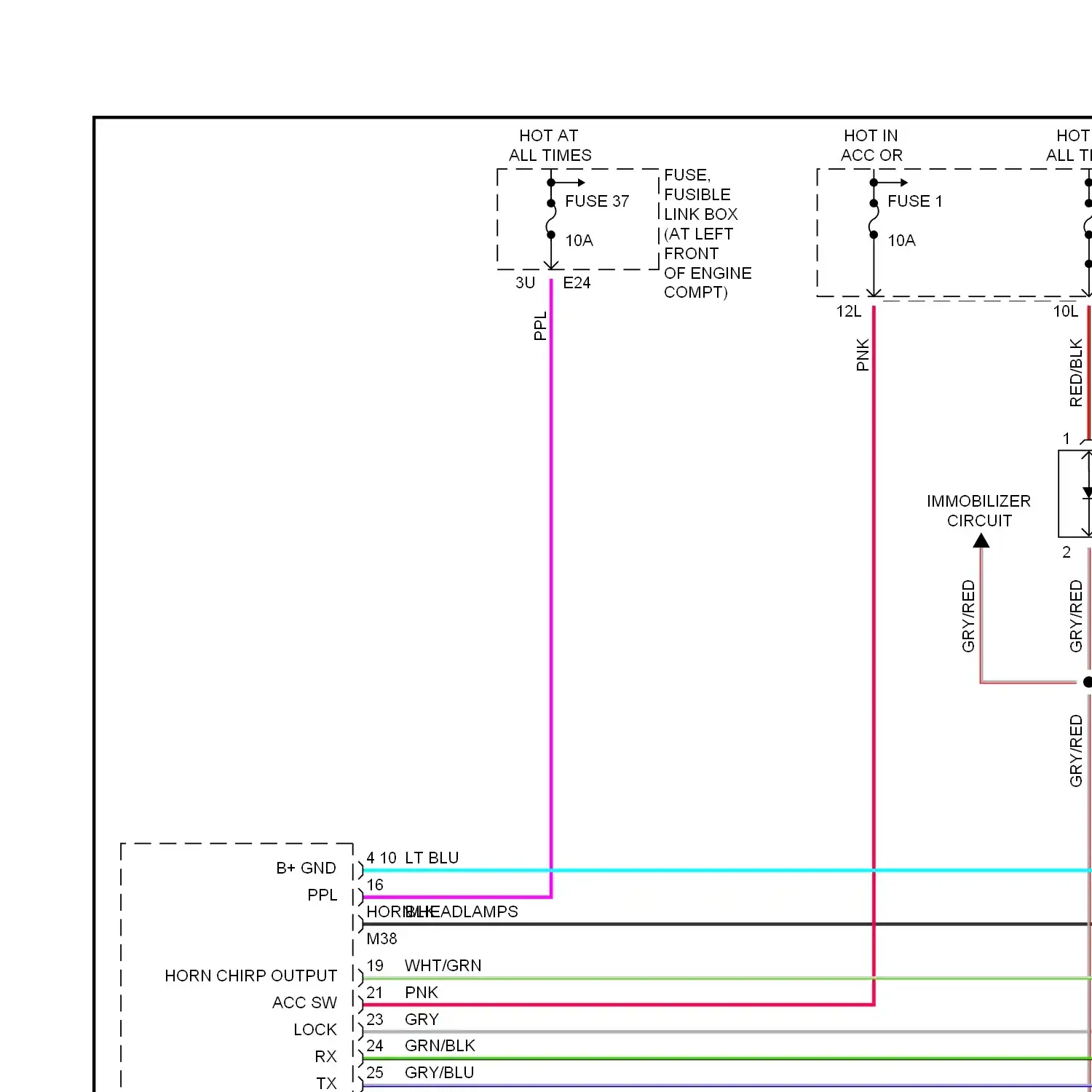
Task: Click the vertical PPL wire label
Action: point(539,326)
